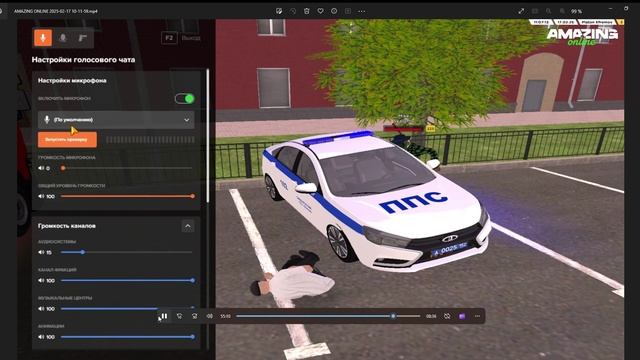Click the faction channel volume slider
The width and height of the screenshot is (640, 360).
click(127, 280)
